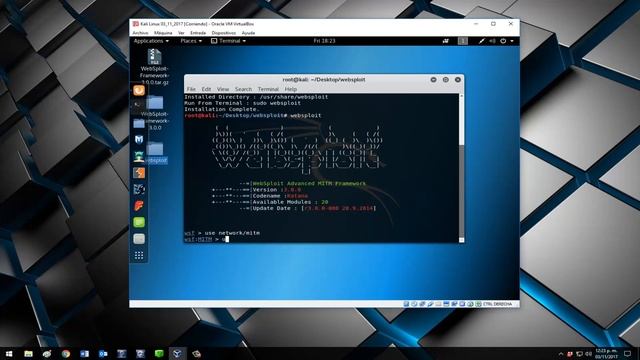Select the WebSploit-Framework-3.0.0 folder on desktop
This screenshot has width=640, height=360.
point(155,113)
